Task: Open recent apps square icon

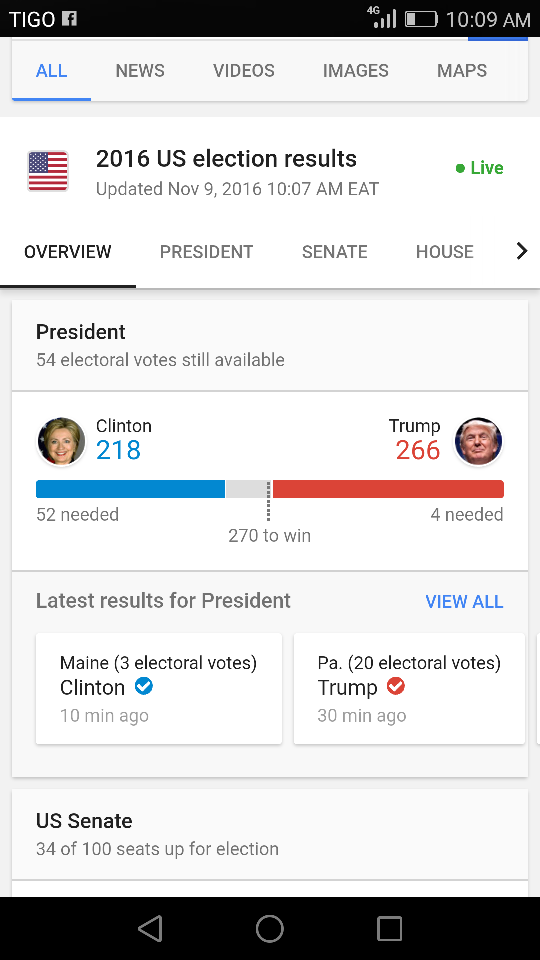Action: (x=389, y=928)
